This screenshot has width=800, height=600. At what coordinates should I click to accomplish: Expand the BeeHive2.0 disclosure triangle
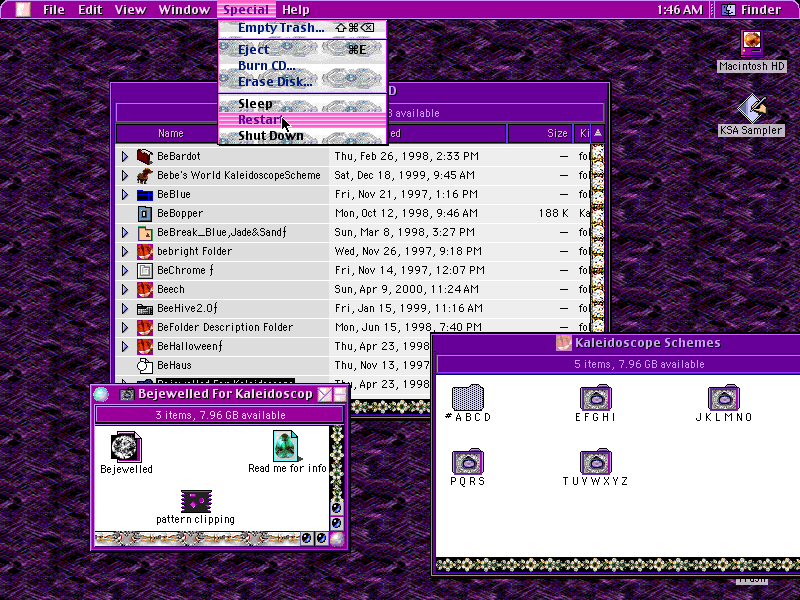point(124,308)
